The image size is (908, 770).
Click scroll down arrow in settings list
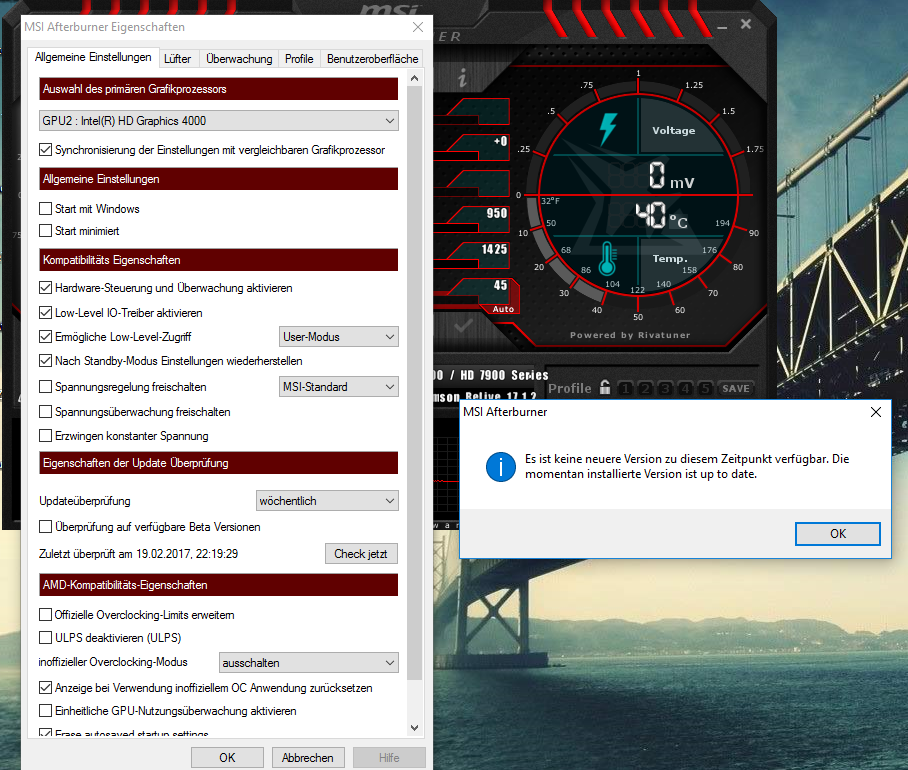point(414,728)
